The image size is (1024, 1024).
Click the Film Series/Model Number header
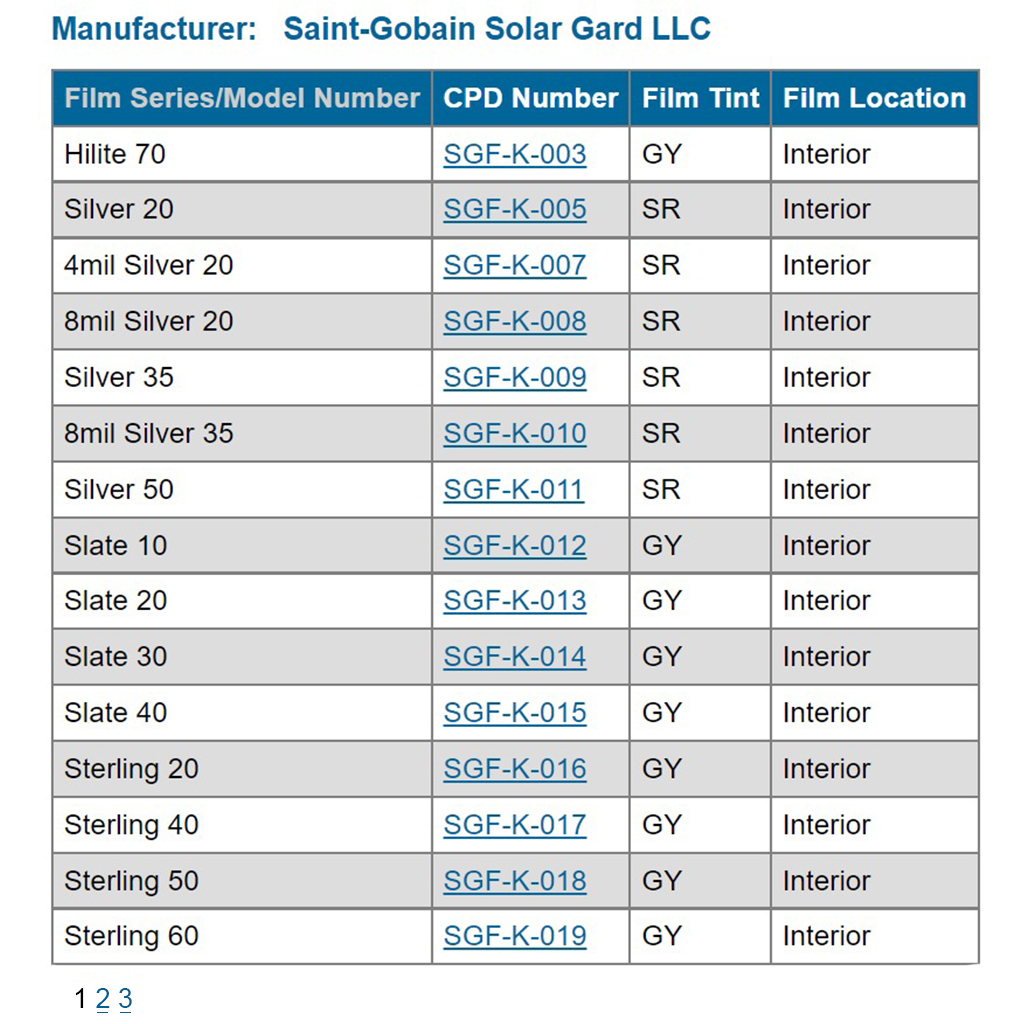pyautogui.click(x=242, y=98)
